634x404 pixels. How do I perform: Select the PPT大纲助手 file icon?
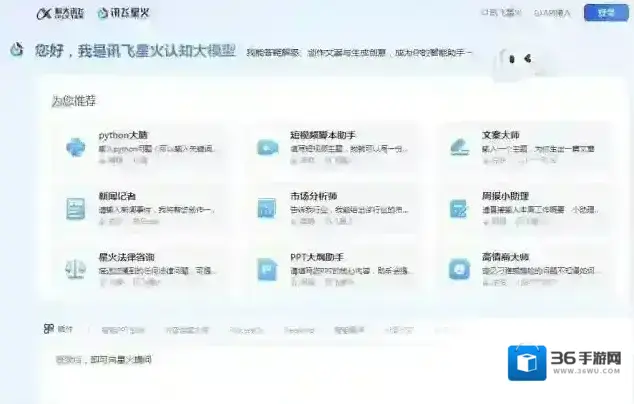point(267,269)
